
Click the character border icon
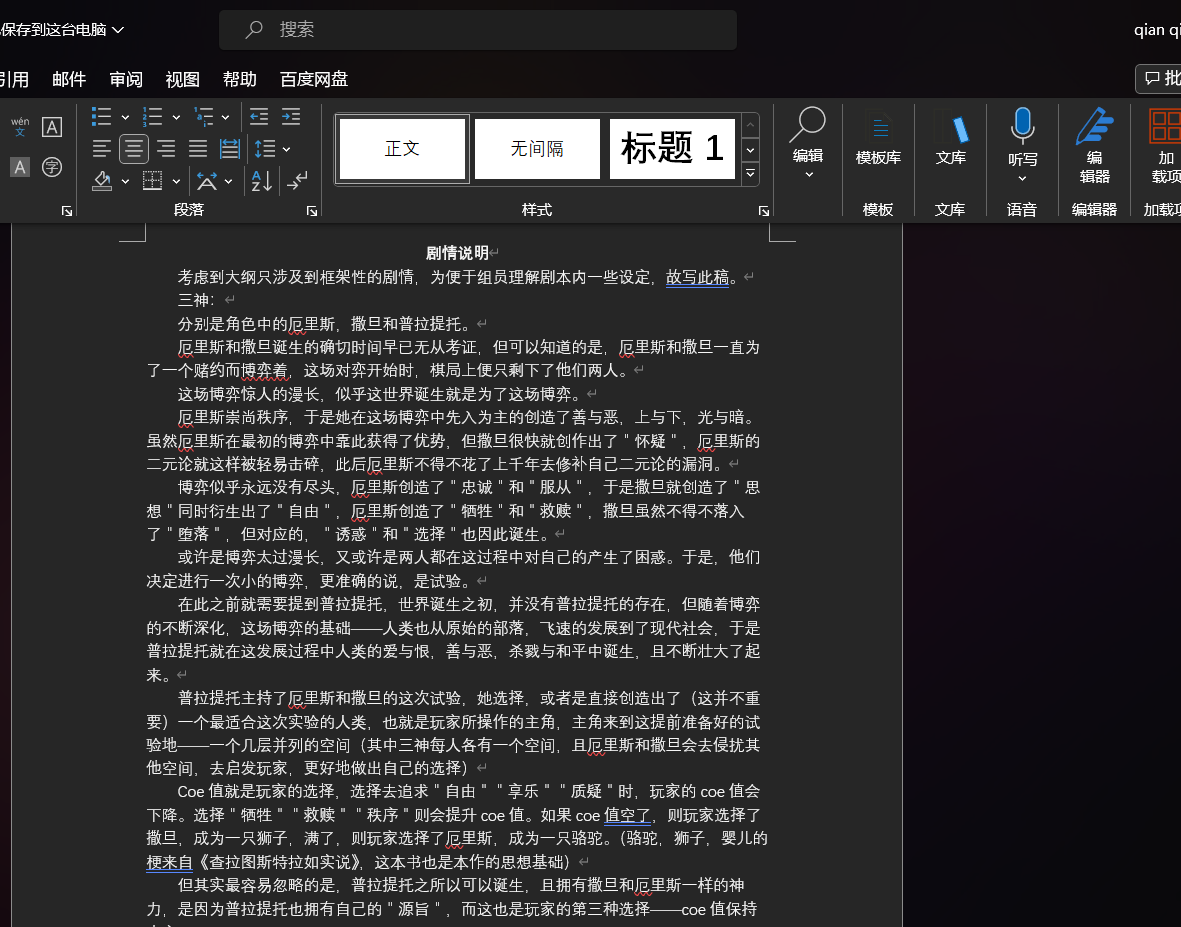point(52,127)
